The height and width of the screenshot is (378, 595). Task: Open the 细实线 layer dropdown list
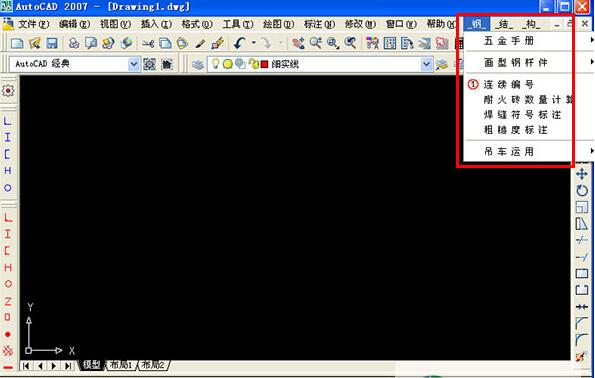click(427, 64)
